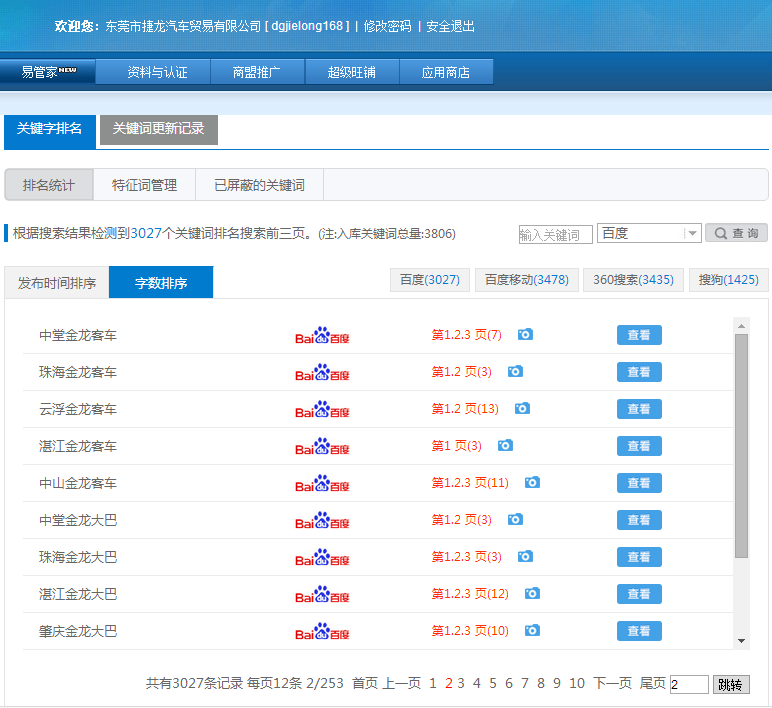Click the camera icon for 肇庆金龙大巴
The height and width of the screenshot is (708, 772).
click(532, 630)
